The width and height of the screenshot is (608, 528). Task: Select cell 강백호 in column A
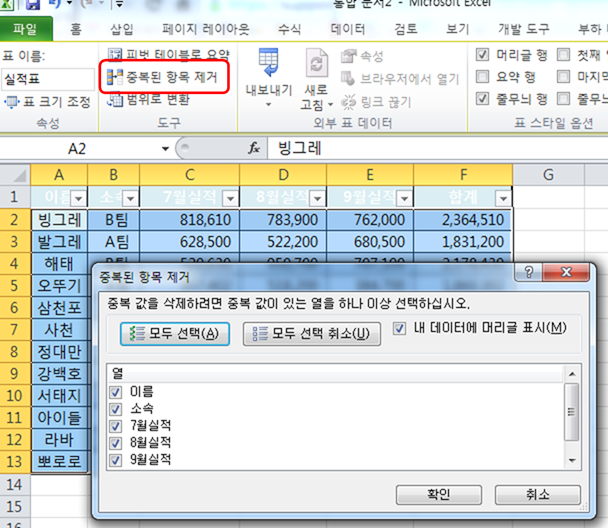click(59, 374)
